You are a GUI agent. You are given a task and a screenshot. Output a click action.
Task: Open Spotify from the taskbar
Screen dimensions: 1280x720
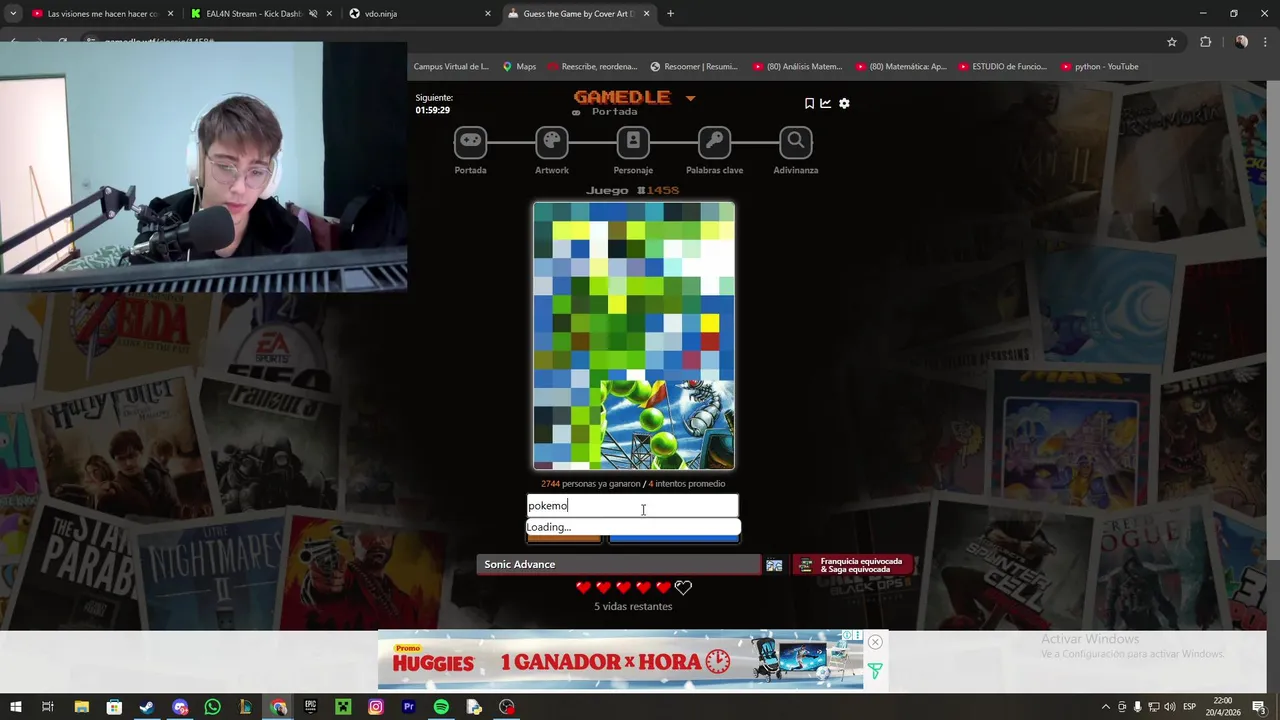coord(441,707)
